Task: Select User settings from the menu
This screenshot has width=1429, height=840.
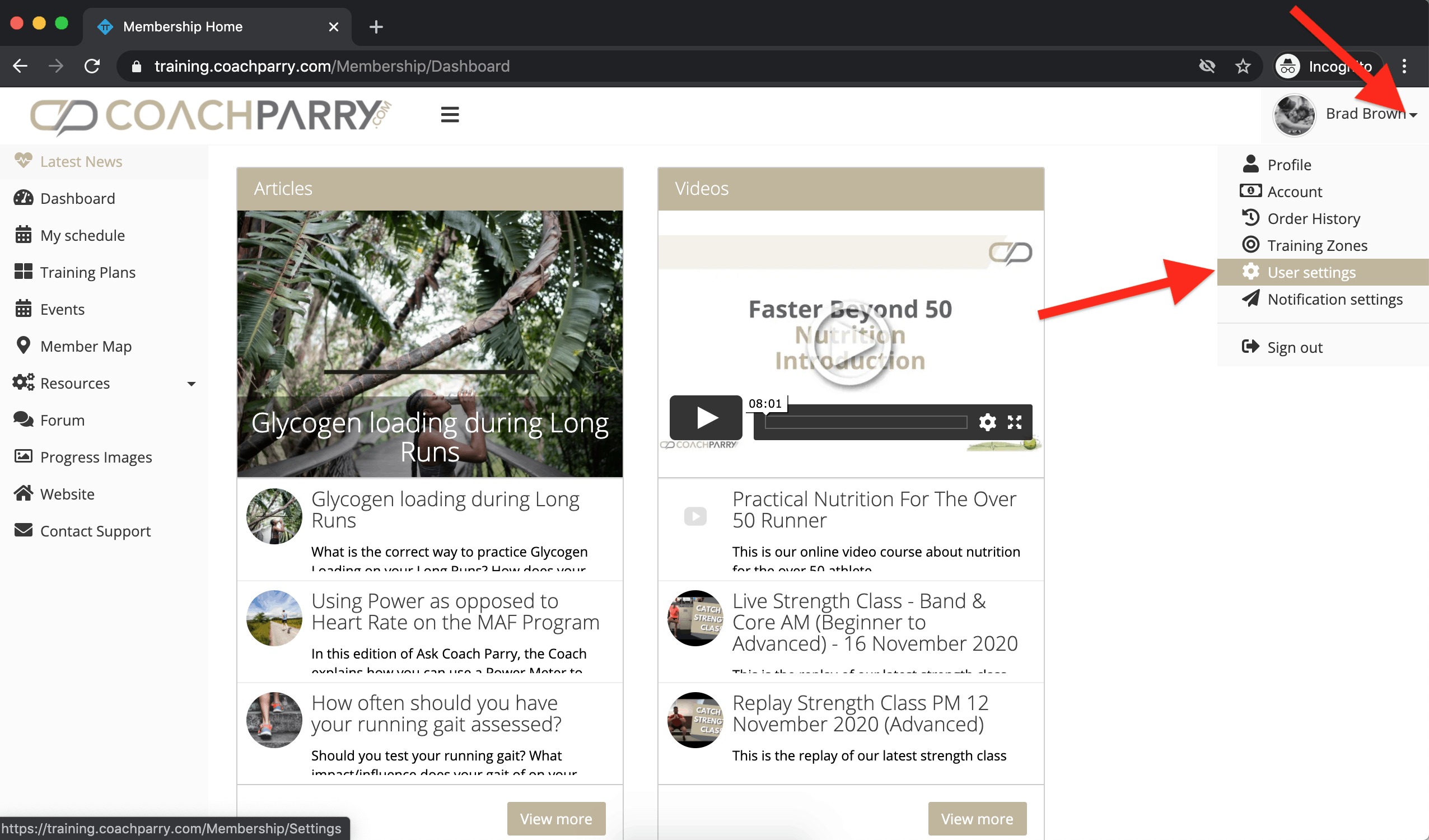Action: click(1311, 272)
